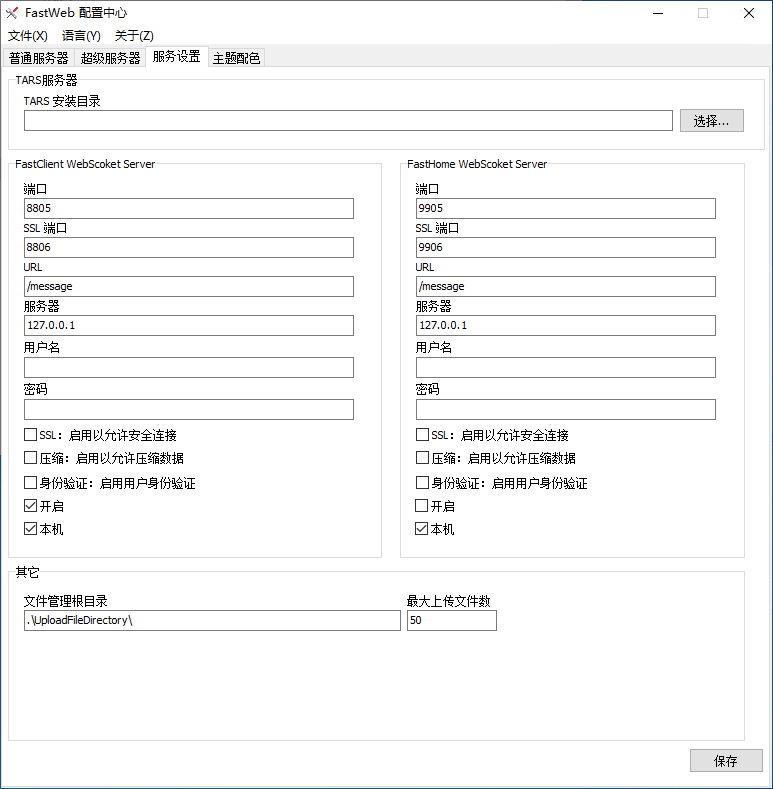Viewport: 773px width, 789px height.
Task: Close the FastWeb 配置中心 window
Action: (x=749, y=13)
